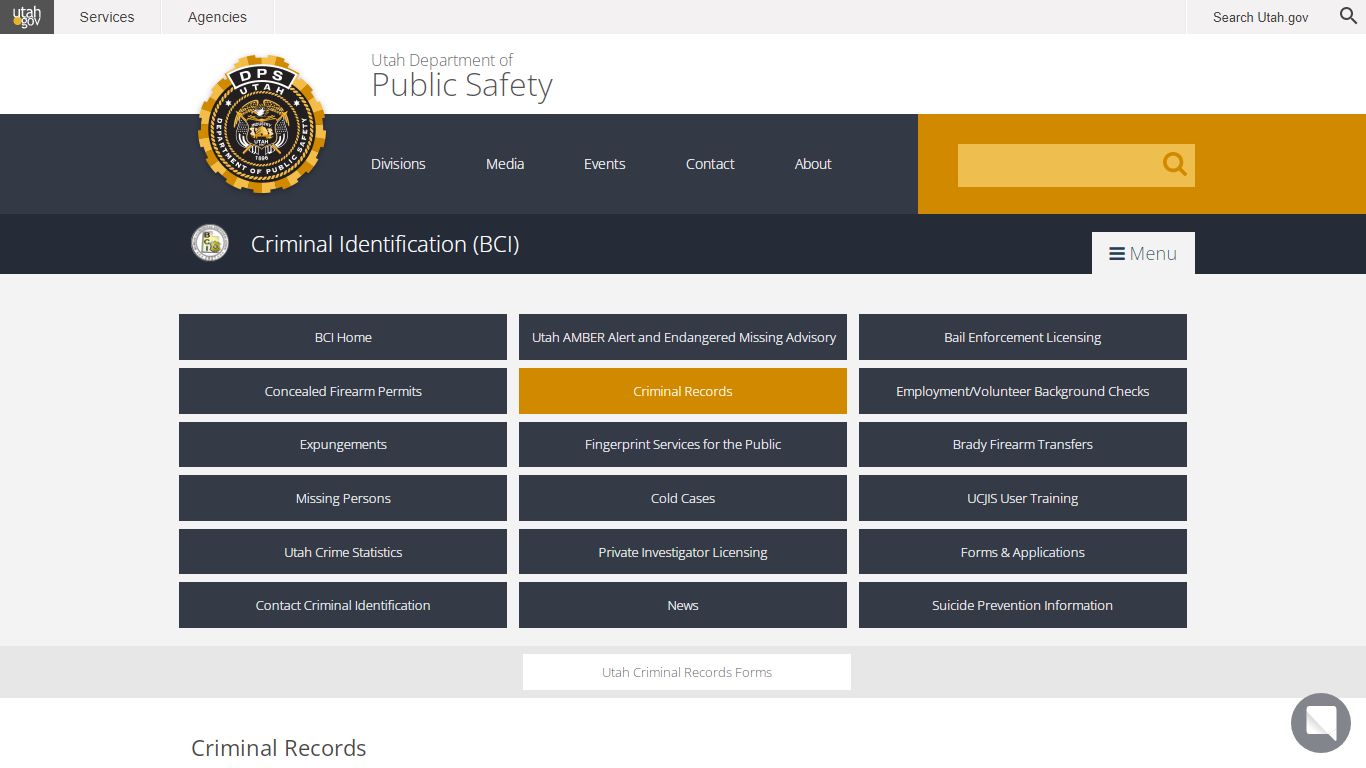
Task: Open Brady Firearm Transfers
Action: pos(1023,444)
